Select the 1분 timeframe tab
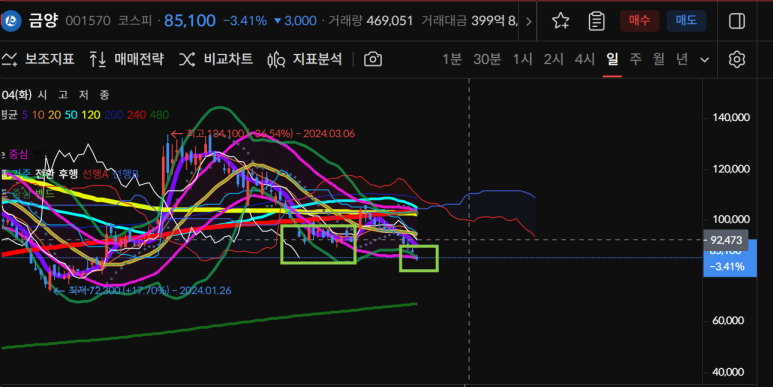The height and width of the screenshot is (387, 773). point(452,60)
